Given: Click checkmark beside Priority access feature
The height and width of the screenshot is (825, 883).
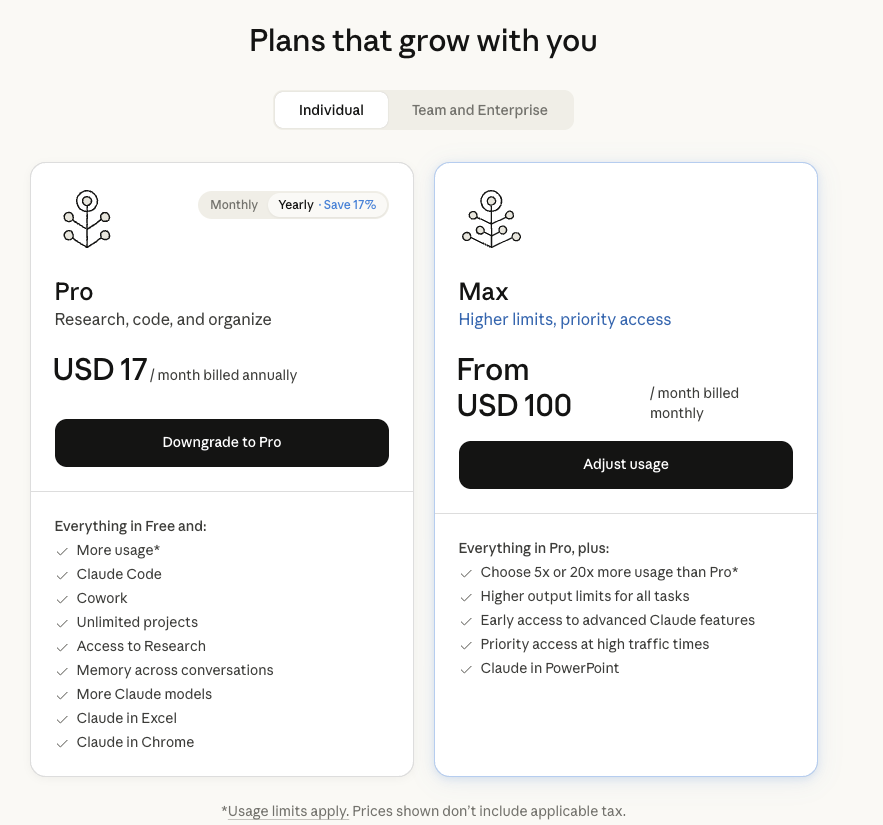Looking at the screenshot, I should tap(466, 645).
